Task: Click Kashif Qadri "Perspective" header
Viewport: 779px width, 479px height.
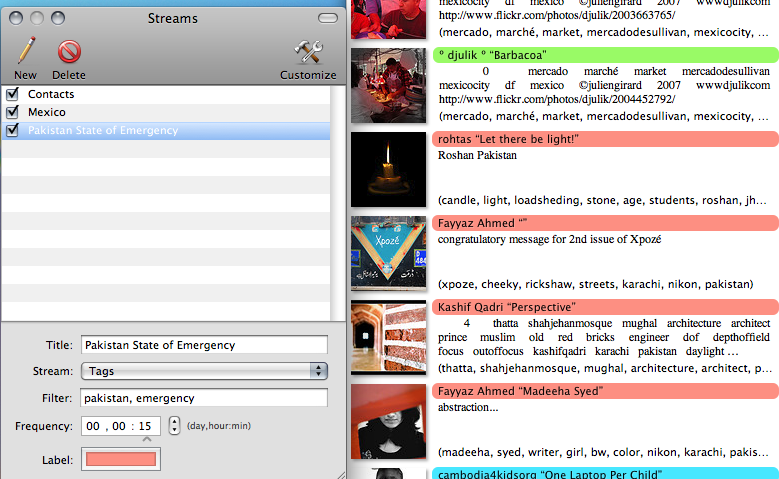Action: 606,307
